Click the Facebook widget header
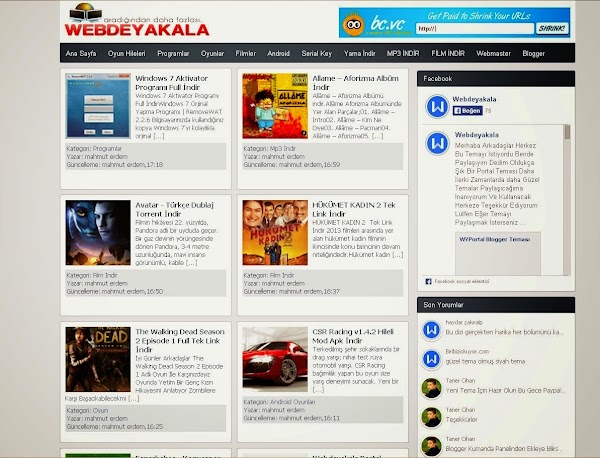Viewport: 600px width, 458px height. point(496,79)
